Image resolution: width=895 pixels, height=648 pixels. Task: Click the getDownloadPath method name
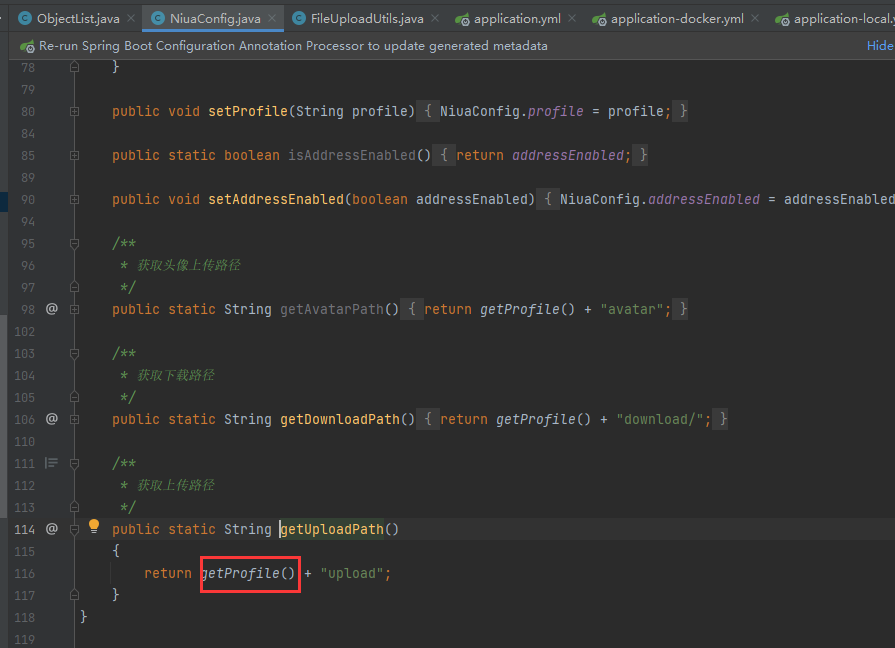pyautogui.click(x=340, y=419)
